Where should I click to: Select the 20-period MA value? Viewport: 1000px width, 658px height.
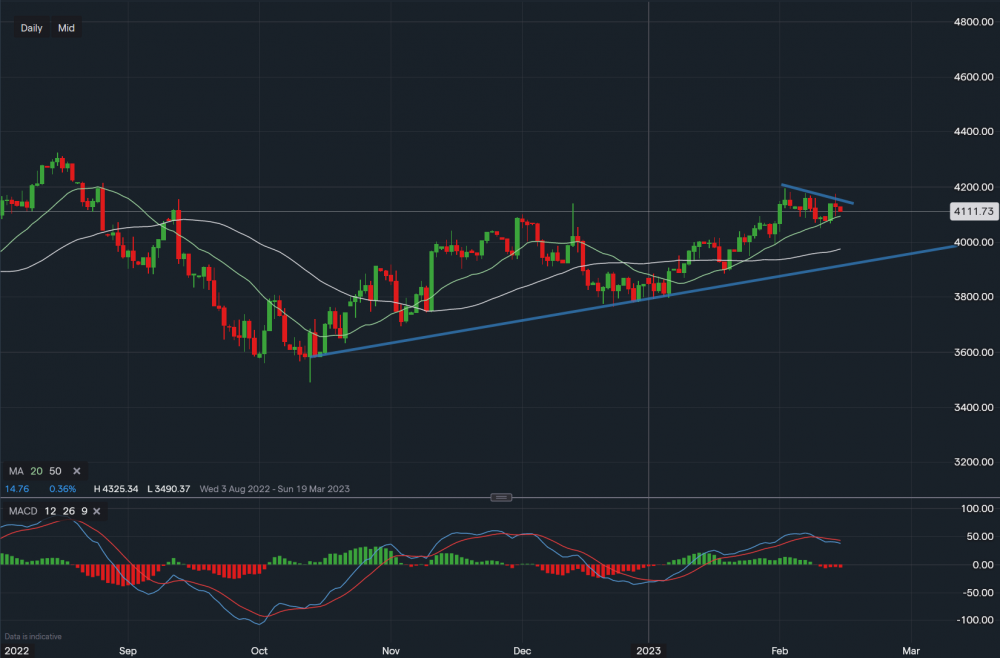point(37,470)
